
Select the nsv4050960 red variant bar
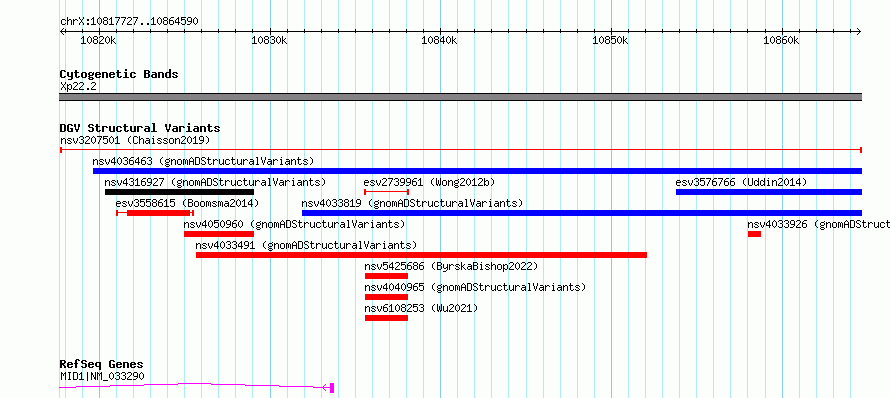pos(219,234)
